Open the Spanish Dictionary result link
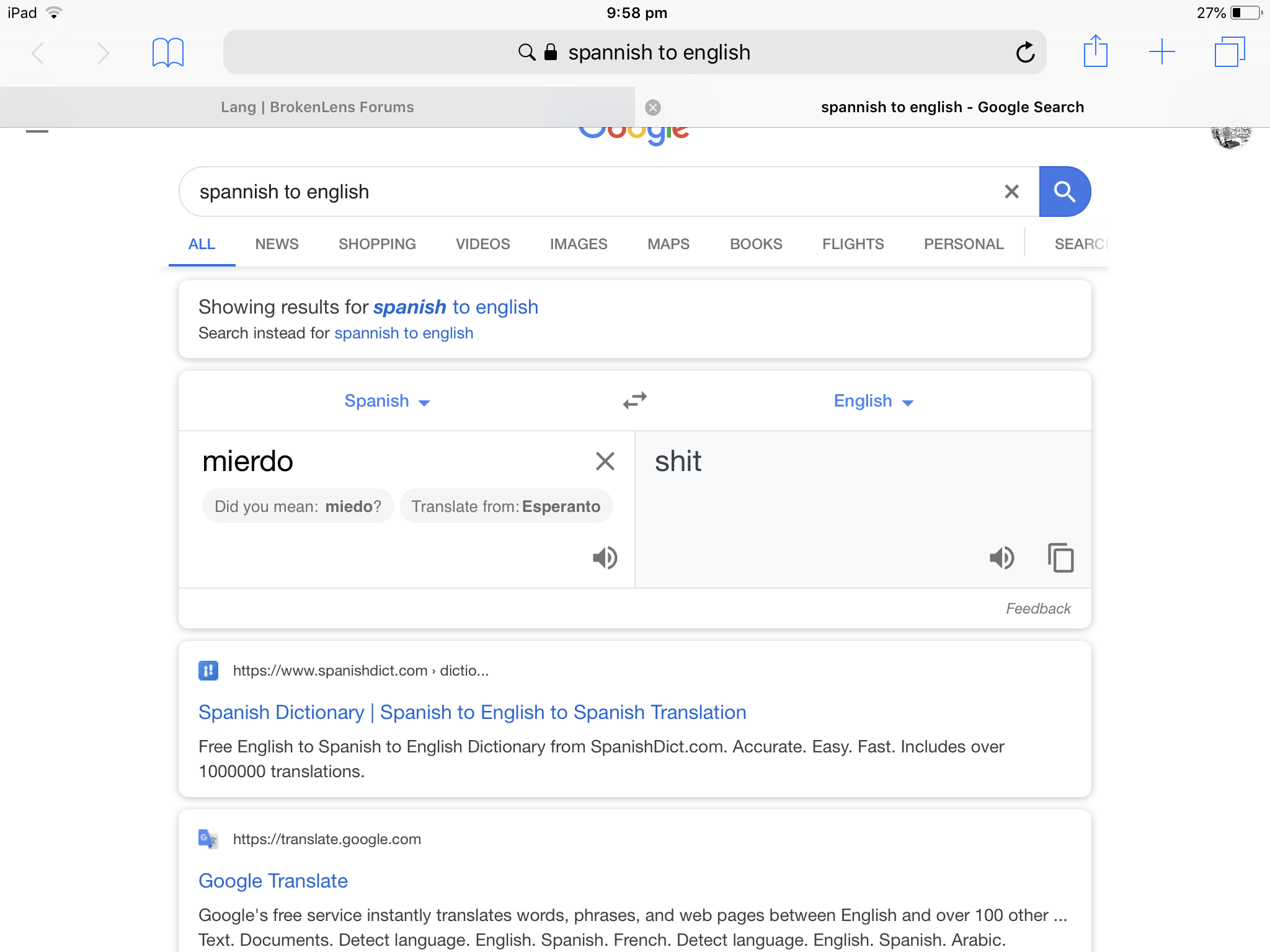The image size is (1270, 952). pyautogui.click(x=472, y=712)
